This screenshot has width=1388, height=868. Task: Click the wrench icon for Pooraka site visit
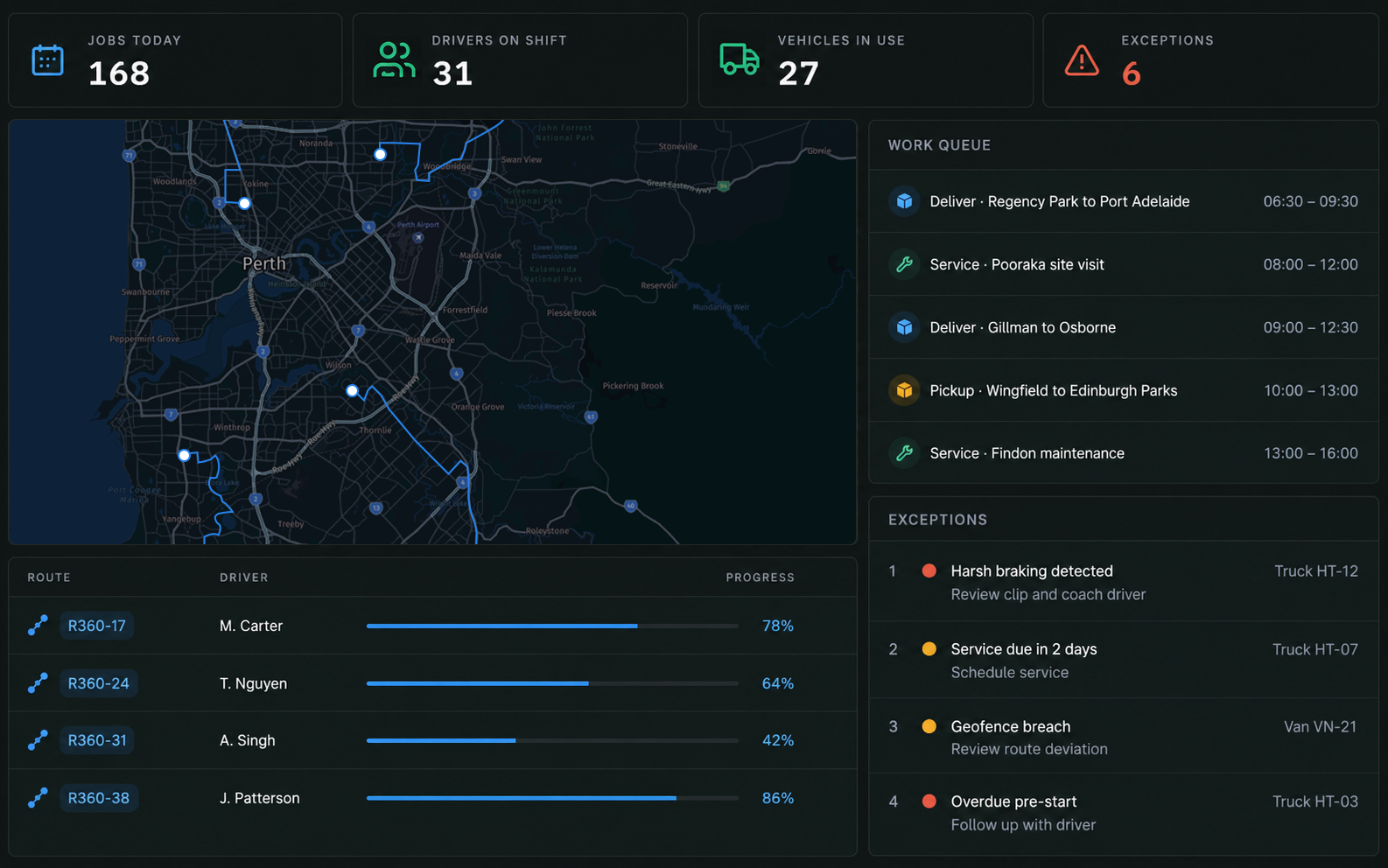click(x=904, y=264)
